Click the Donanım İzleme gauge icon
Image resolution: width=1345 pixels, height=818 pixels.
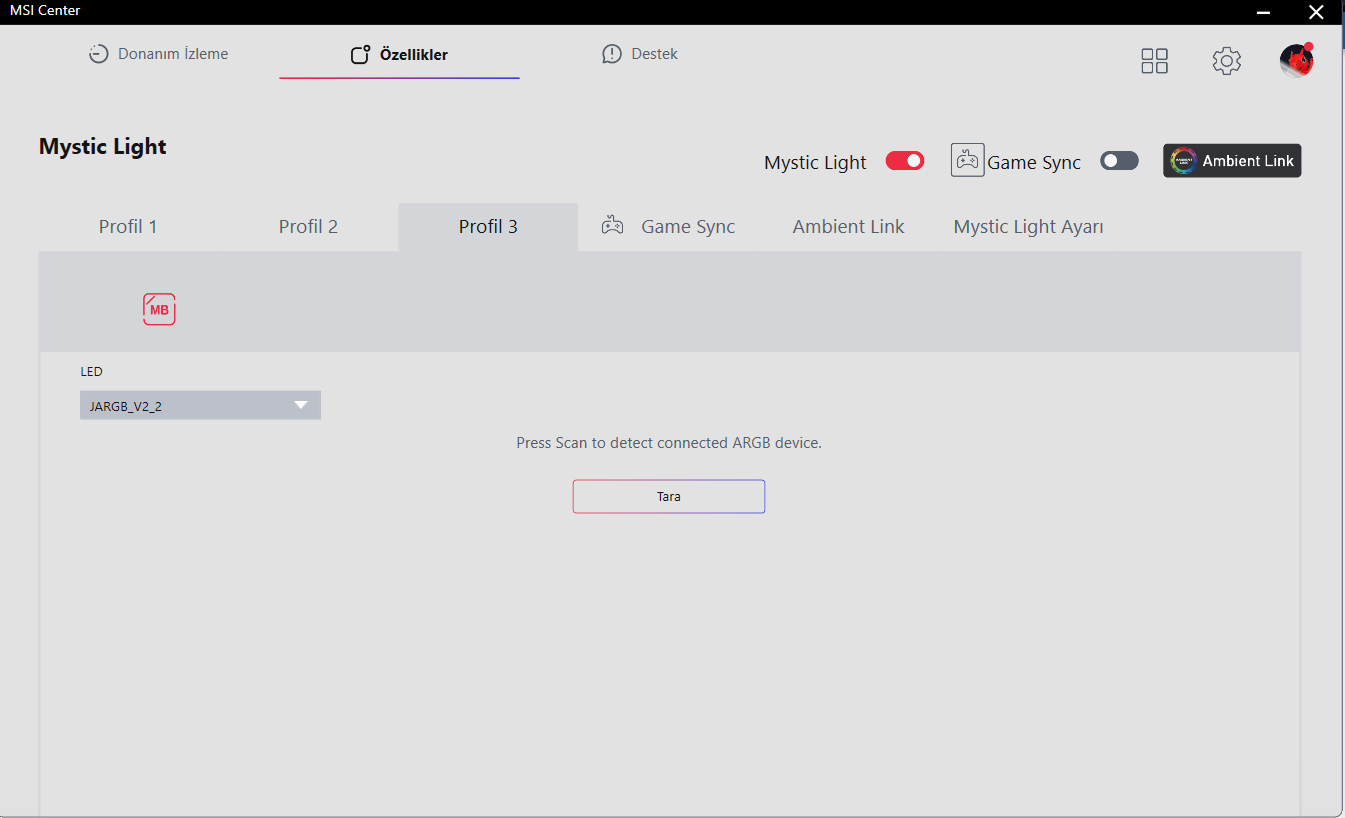tap(98, 54)
